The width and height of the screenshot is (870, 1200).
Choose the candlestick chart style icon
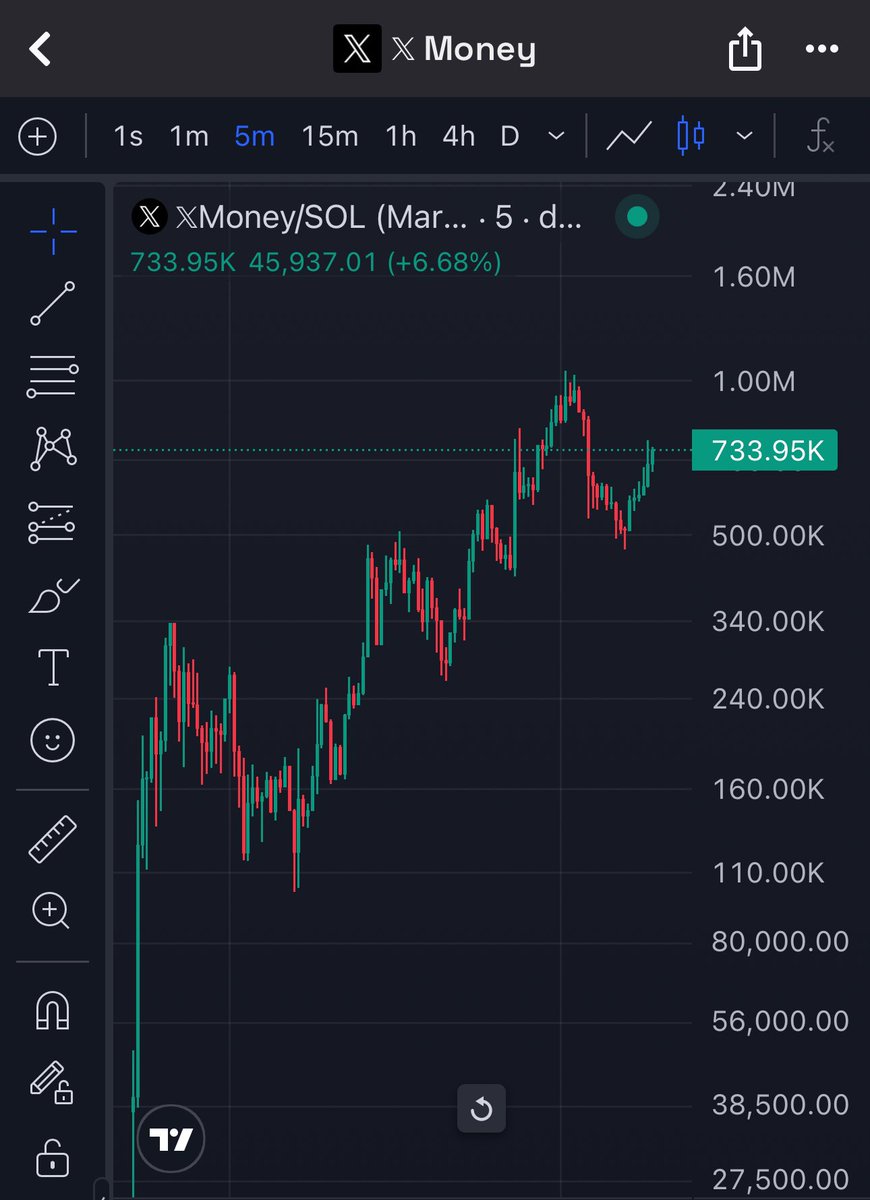tap(691, 136)
